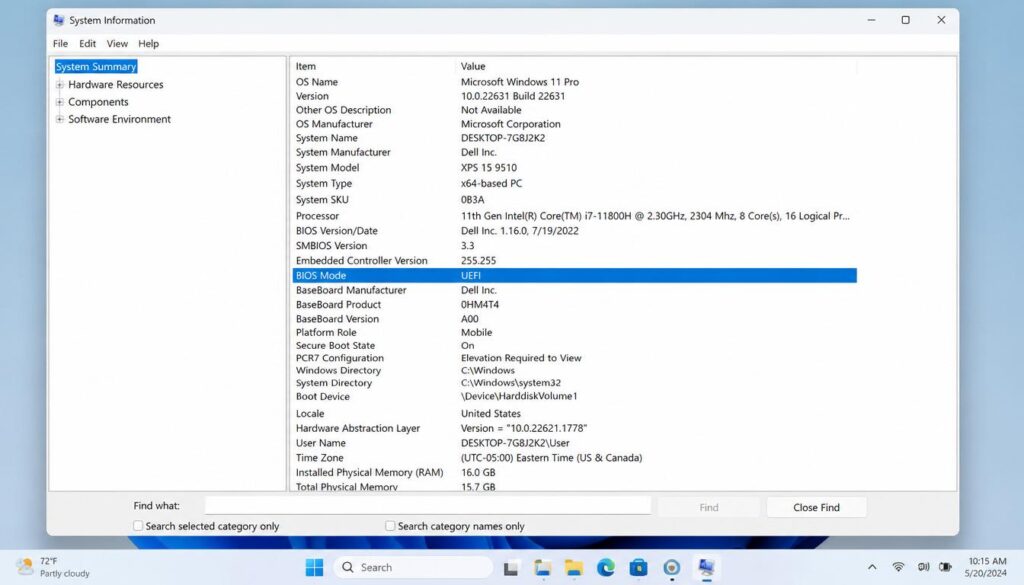The height and width of the screenshot is (585, 1024).
Task: Select the Windows Directory row
Action: 575,370
